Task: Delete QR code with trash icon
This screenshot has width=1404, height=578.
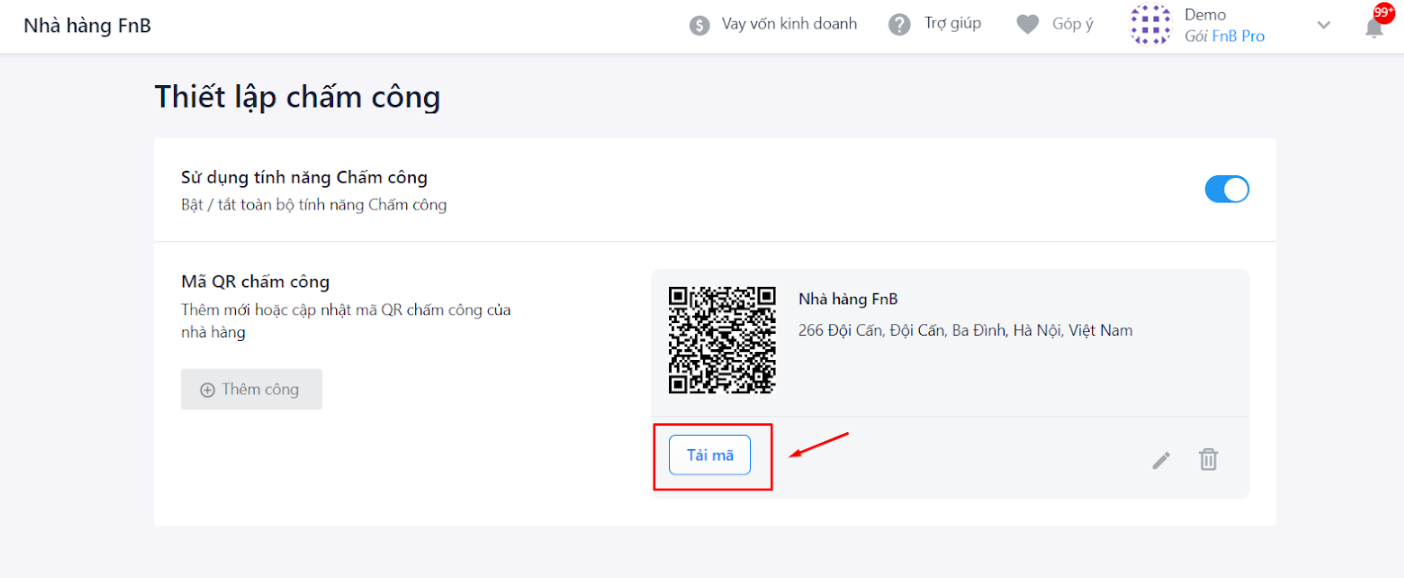Action: [1209, 459]
